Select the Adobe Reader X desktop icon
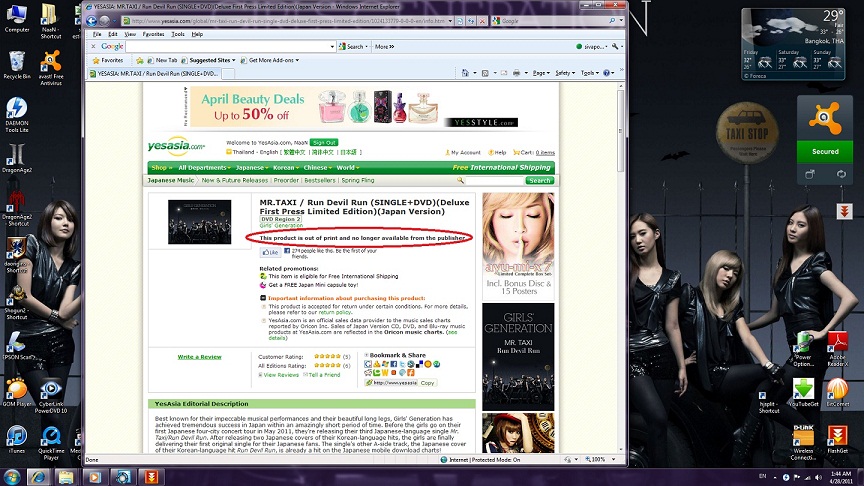This screenshot has width=864, height=486. click(837, 349)
